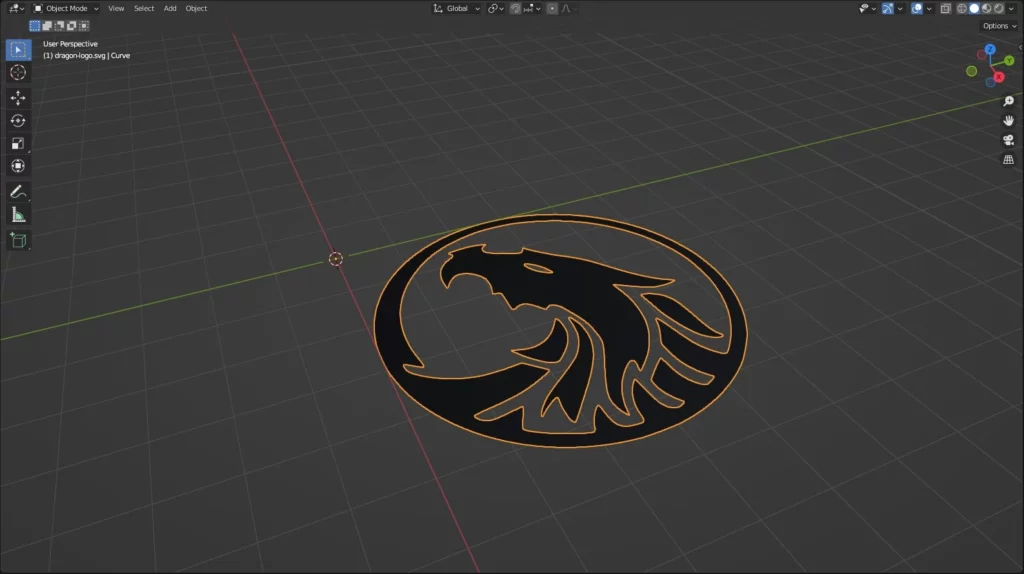This screenshot has width=1024, height=574.
Task: Click the red X axis gizmo ball
Action: pos(999,77)
